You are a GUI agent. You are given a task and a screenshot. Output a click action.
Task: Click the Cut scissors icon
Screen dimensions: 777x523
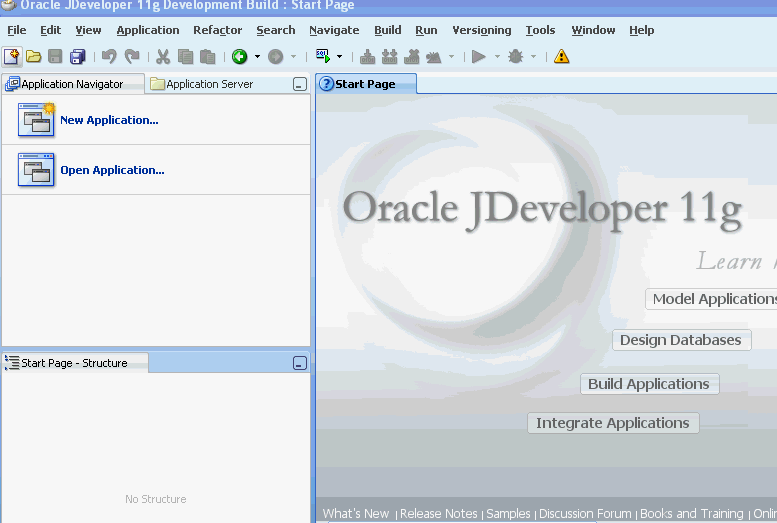click(163, 57)
